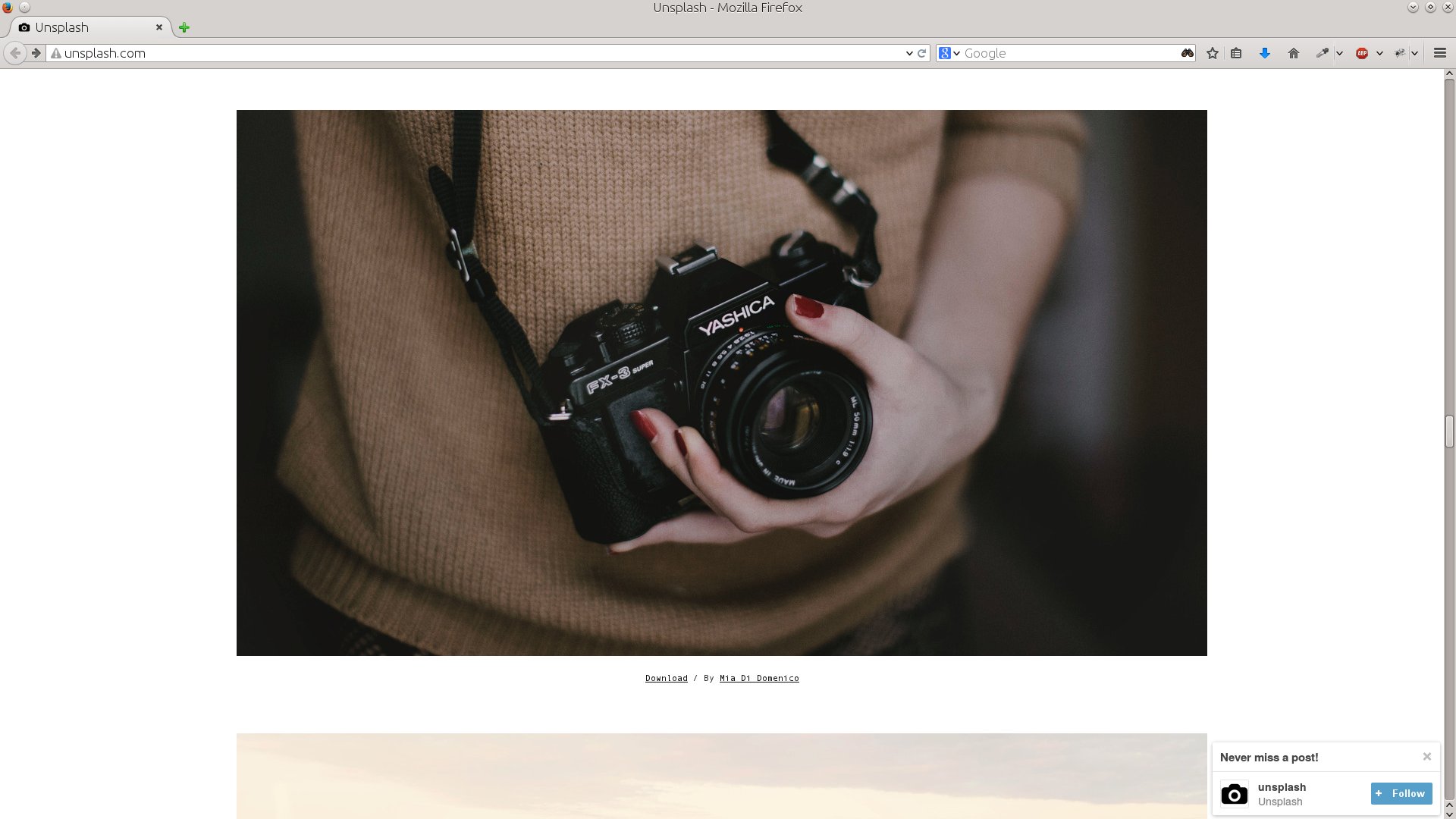Click the Download link under the camera photo
This screenshot has width=1456, height=819.
coord(667,678)
